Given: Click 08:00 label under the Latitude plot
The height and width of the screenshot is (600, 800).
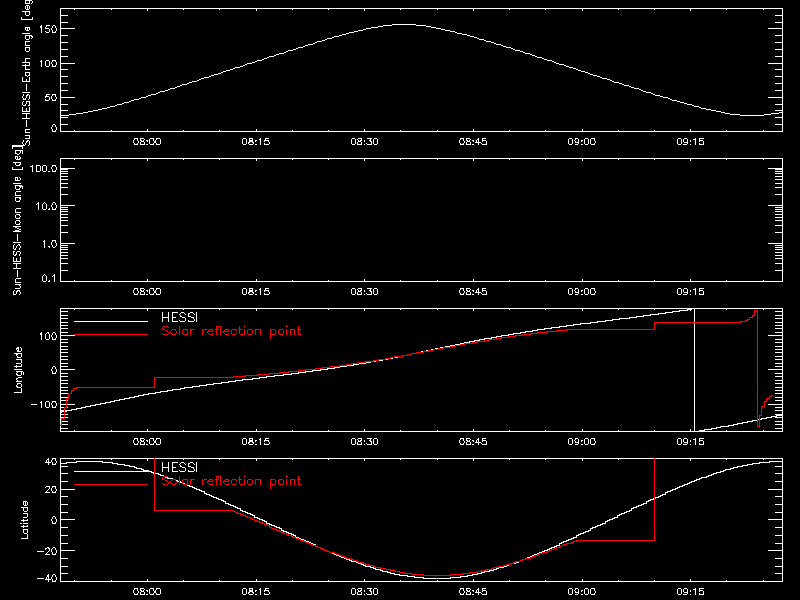Looking at the screenshot, I should [147, 592].
